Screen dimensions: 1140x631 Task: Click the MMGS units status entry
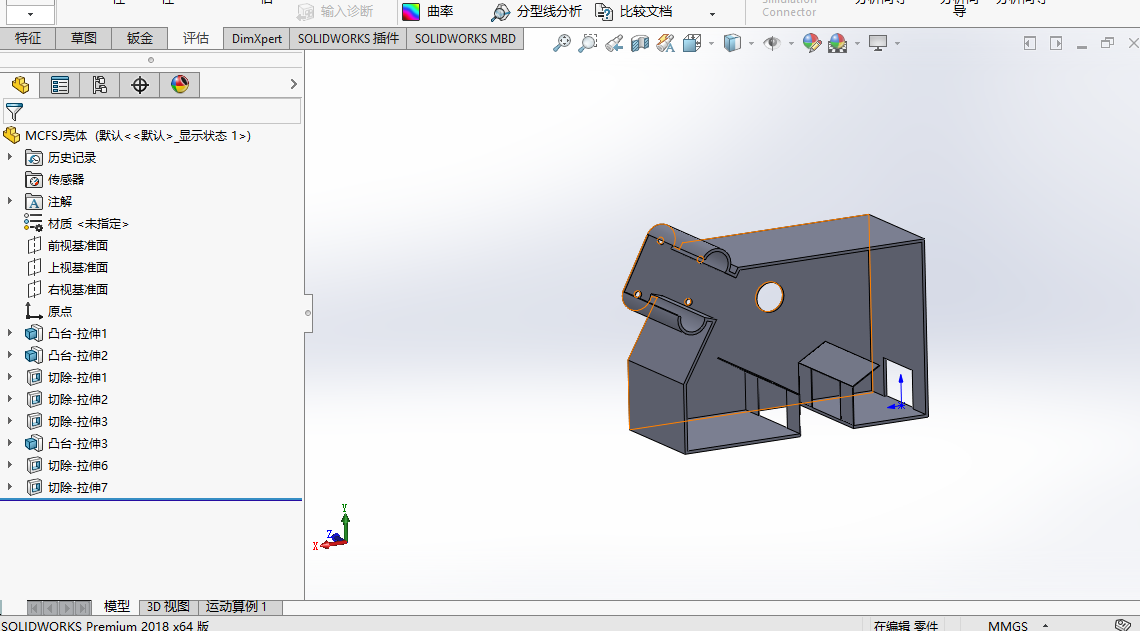(x=1008, y=625)
